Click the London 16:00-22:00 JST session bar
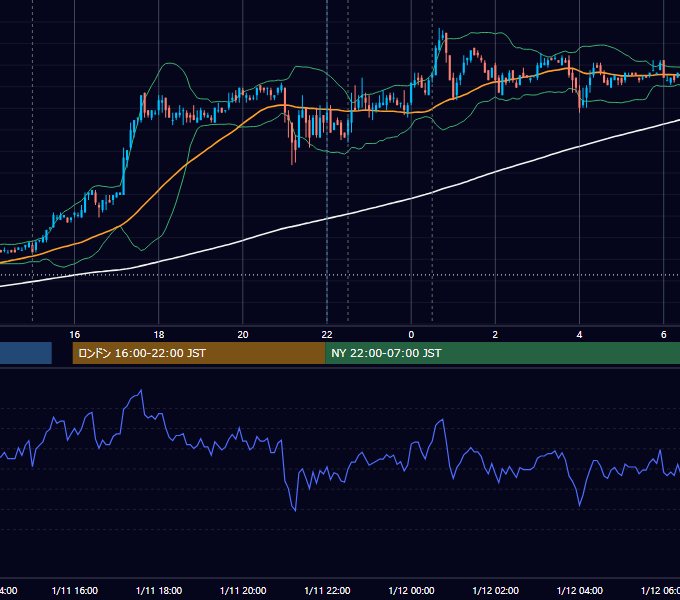Viewport: 680px width, 600px height. point(199,353)
